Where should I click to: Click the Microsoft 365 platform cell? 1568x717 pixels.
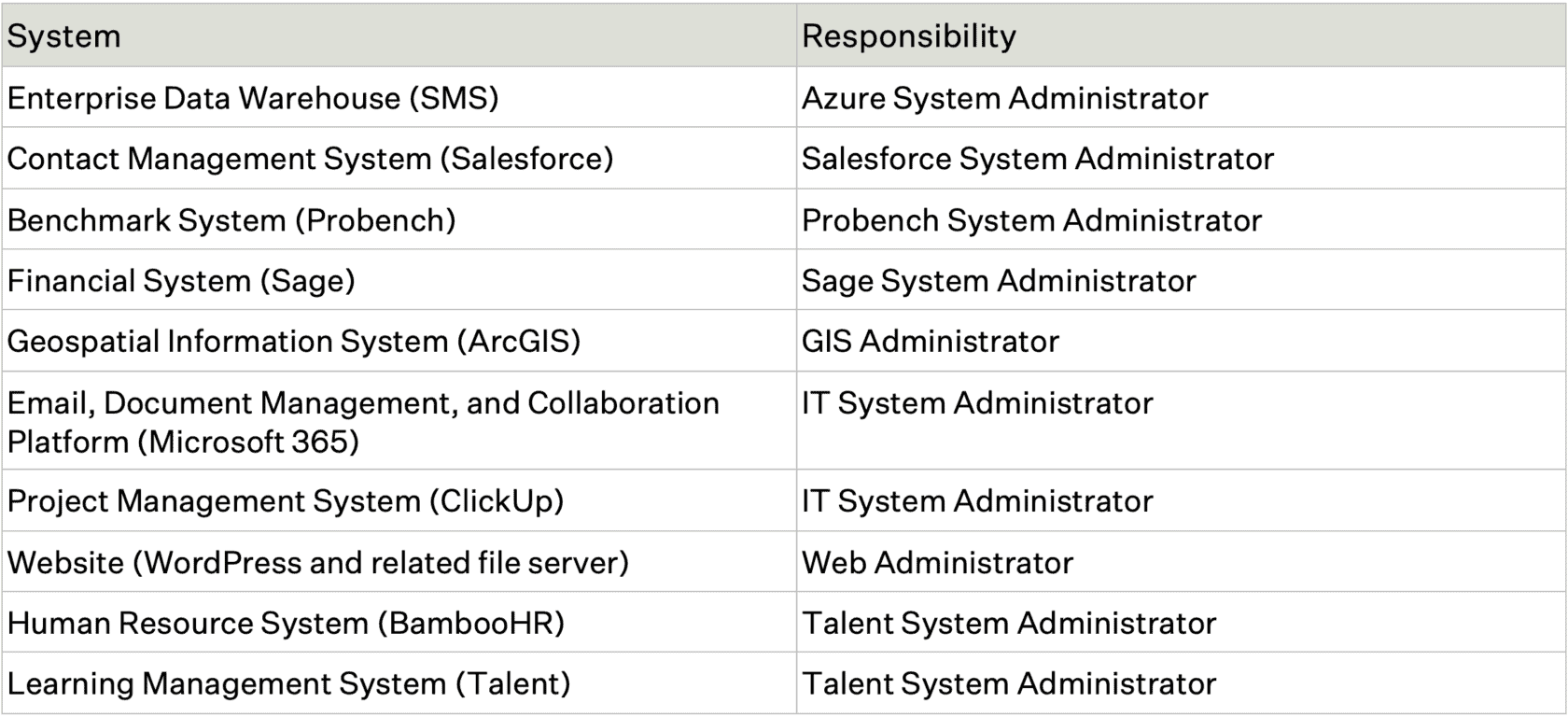(x=363, y=422)
